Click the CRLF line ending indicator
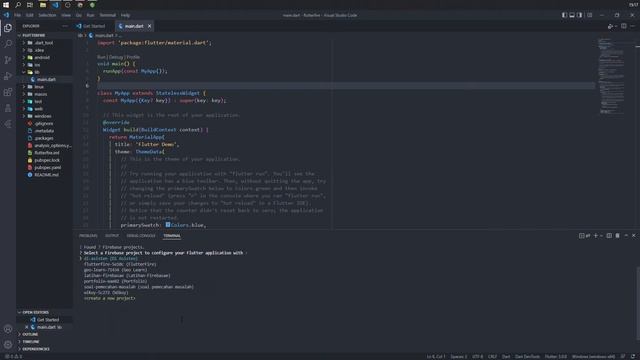This screenshot has width=640, height=360. point(492,356)
